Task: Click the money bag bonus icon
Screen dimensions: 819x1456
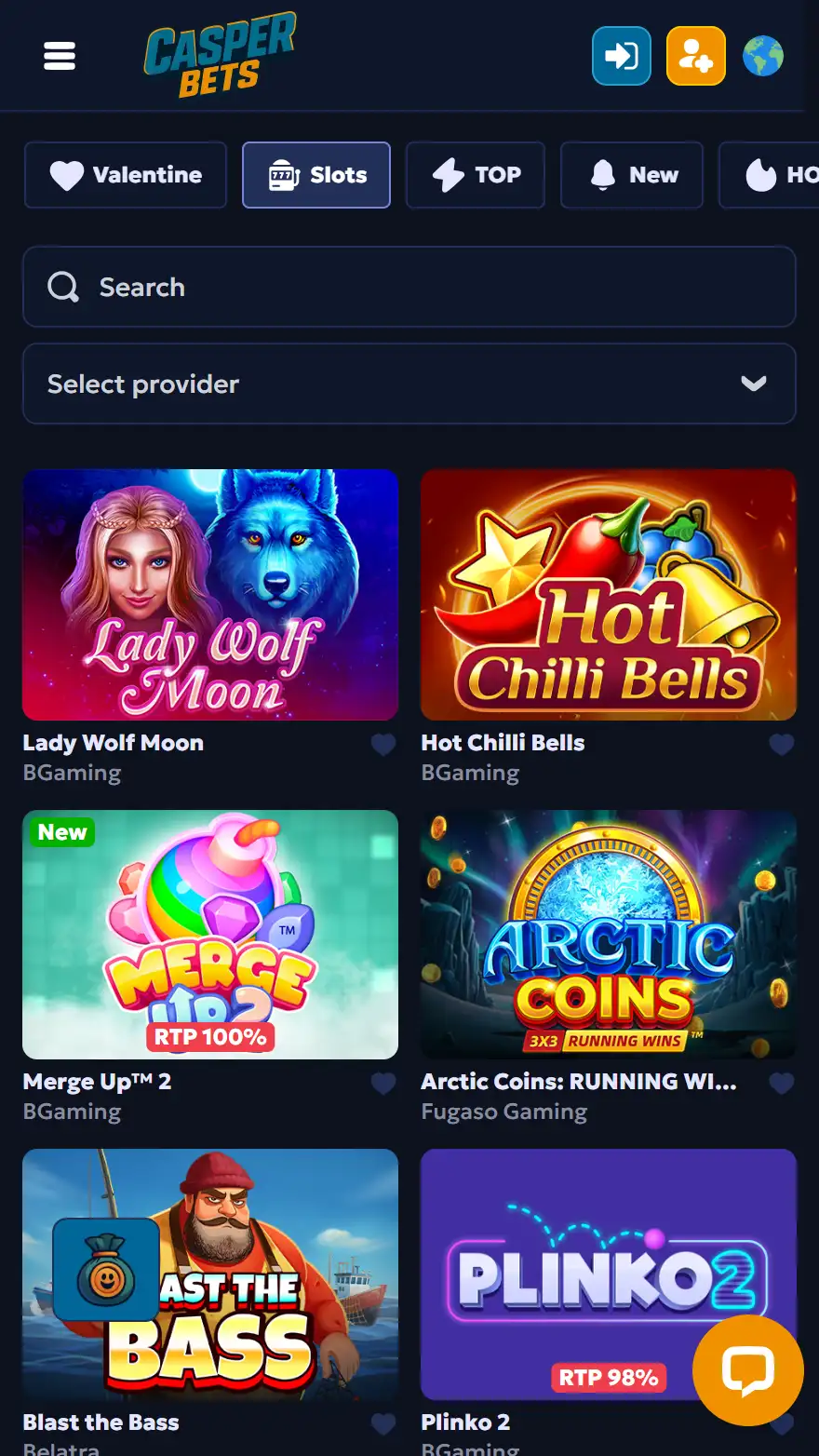Action: pyautogui.click(x=106, y=1269)
